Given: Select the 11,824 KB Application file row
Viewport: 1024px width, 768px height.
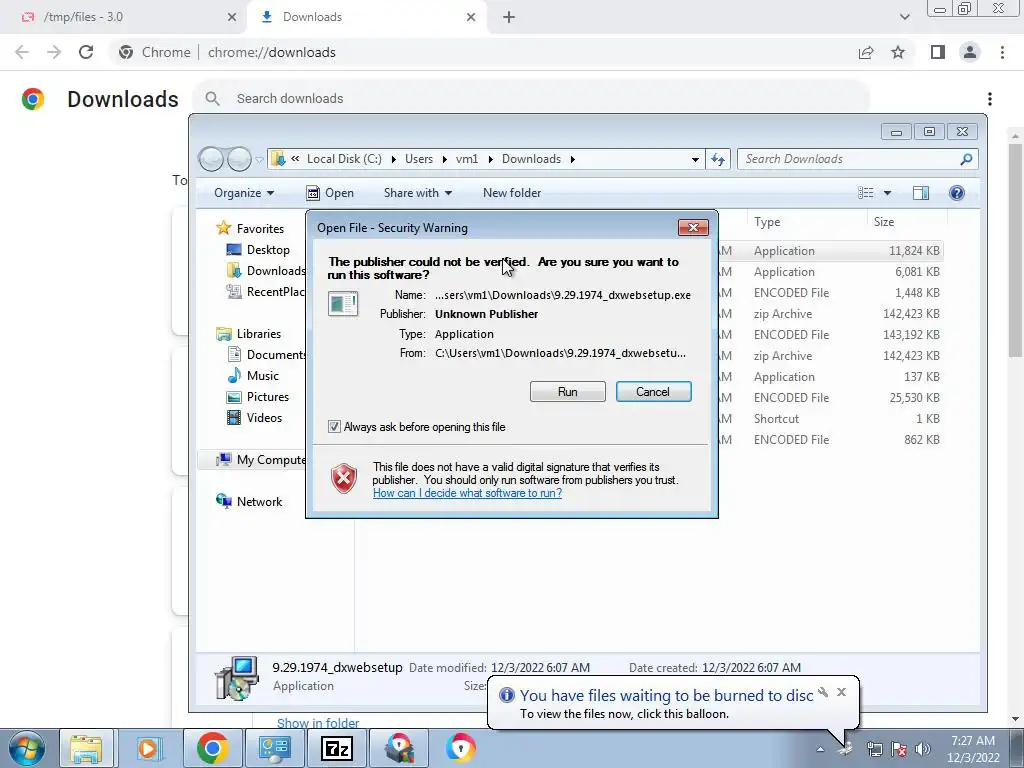Looking at the screenshot, I should click(829, 251).
